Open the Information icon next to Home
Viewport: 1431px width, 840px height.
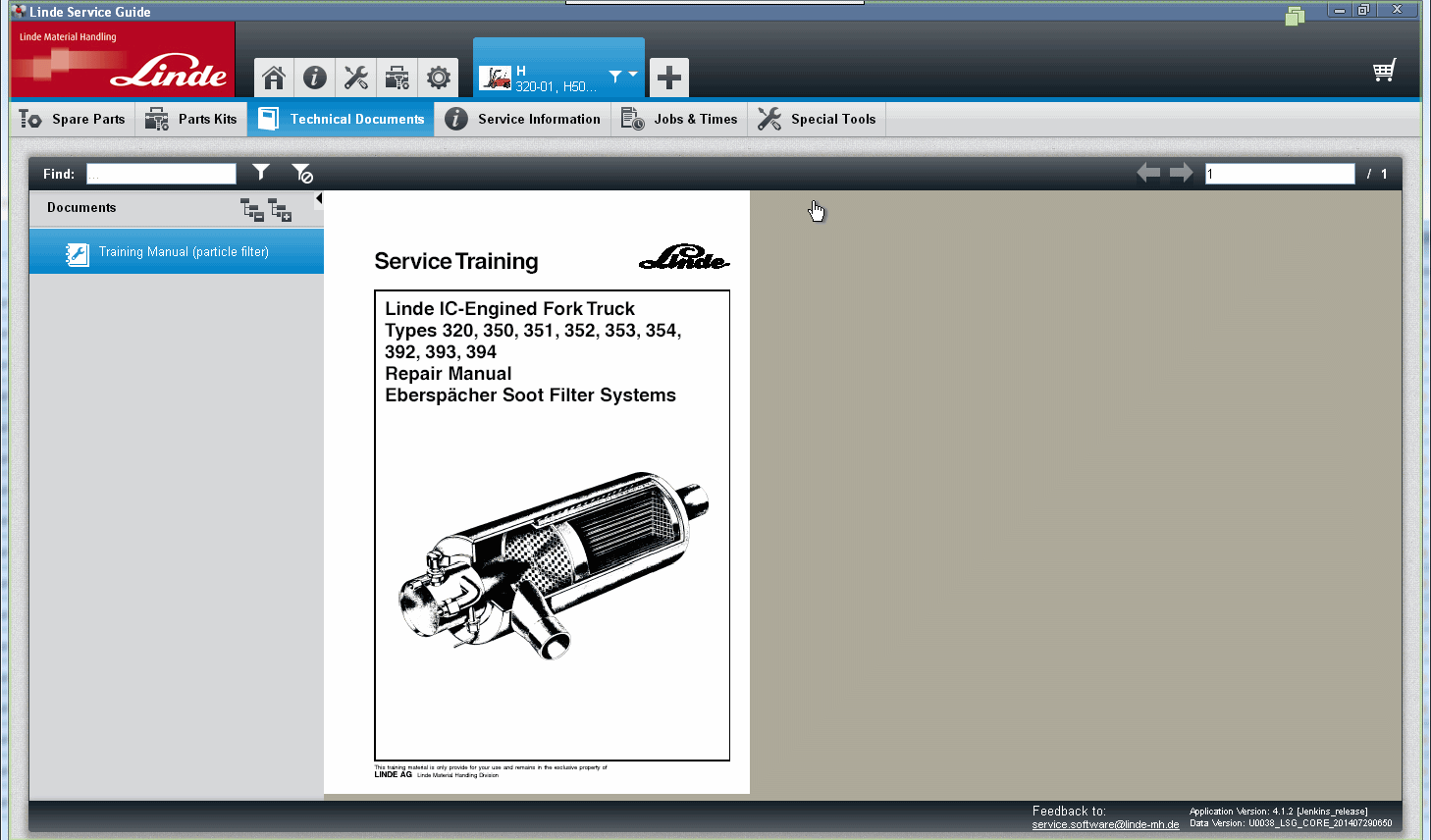coord(314,77)
